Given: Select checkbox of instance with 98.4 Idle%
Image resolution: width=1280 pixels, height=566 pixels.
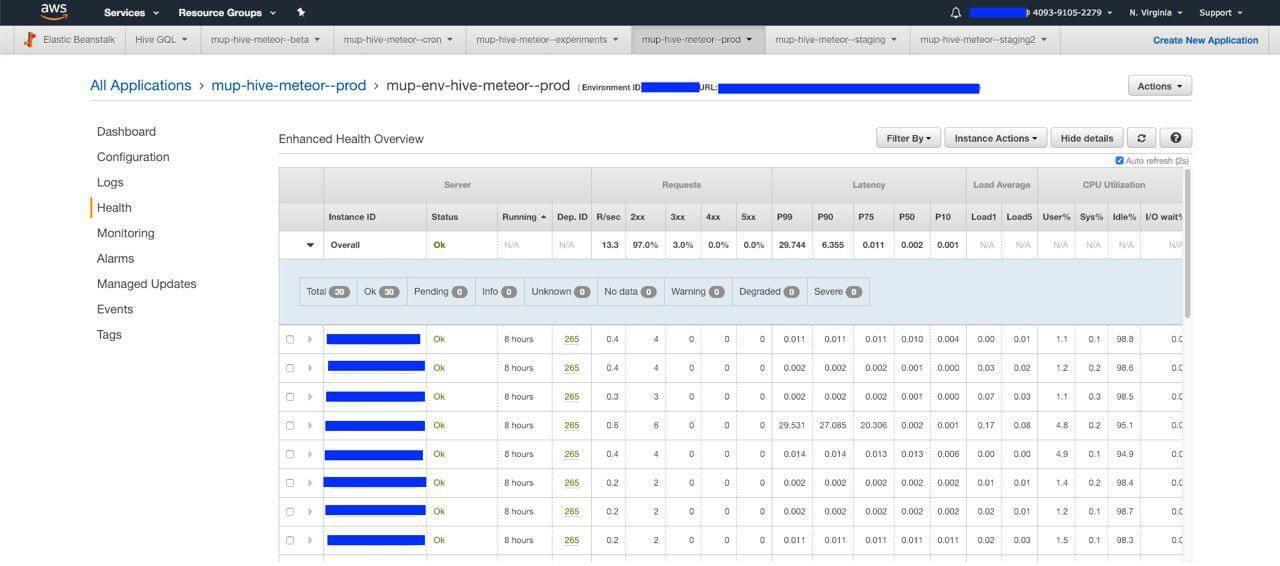Looking at the screenshot, I should (x=290, y=483).
